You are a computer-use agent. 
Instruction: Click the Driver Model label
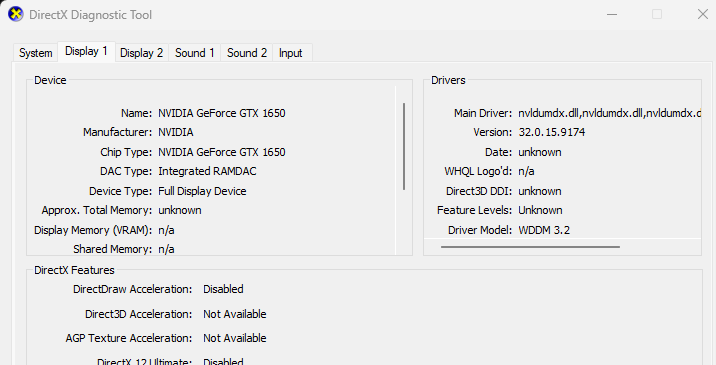[x=480, y=230]
